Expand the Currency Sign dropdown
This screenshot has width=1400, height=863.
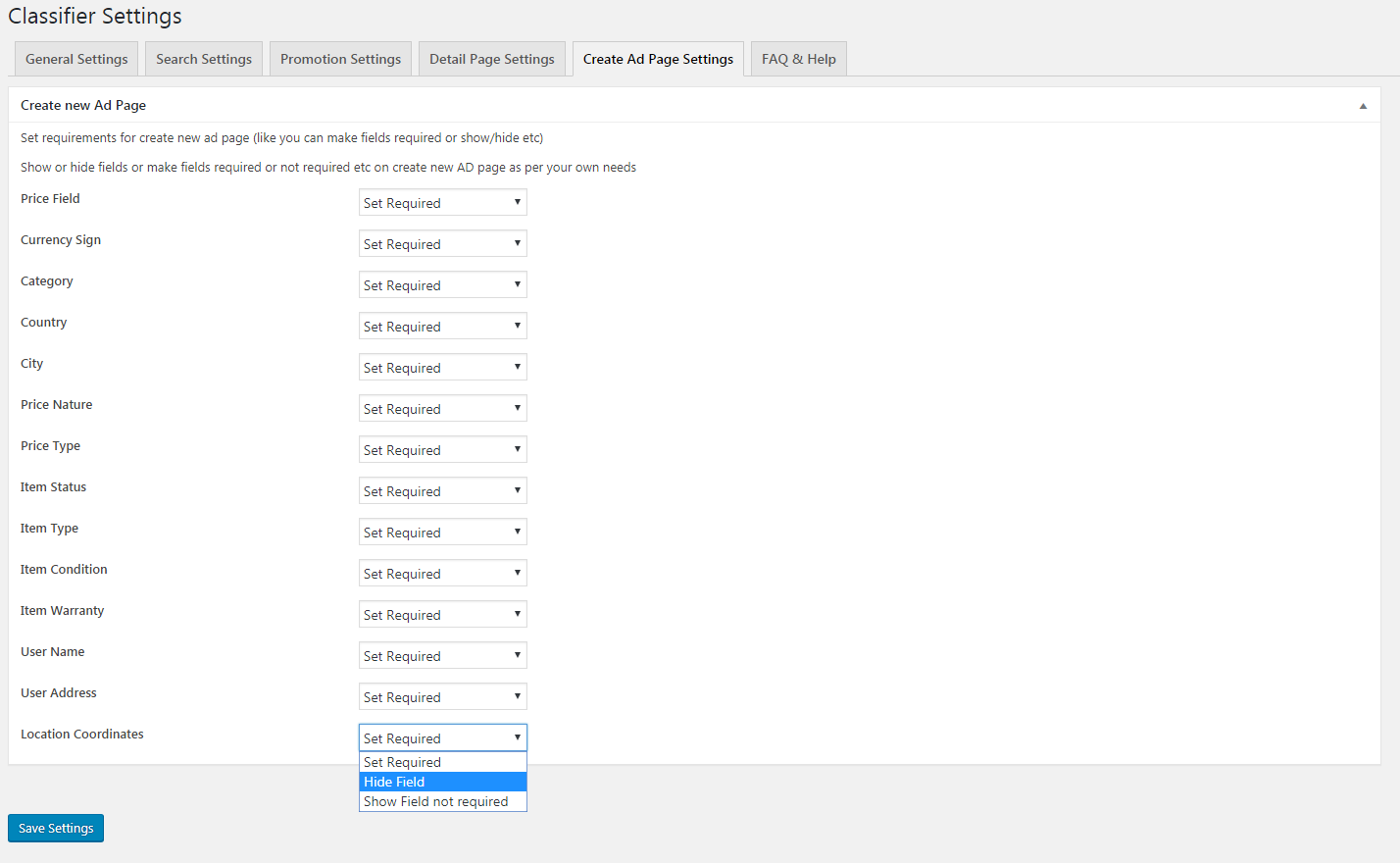click(442, 244)
